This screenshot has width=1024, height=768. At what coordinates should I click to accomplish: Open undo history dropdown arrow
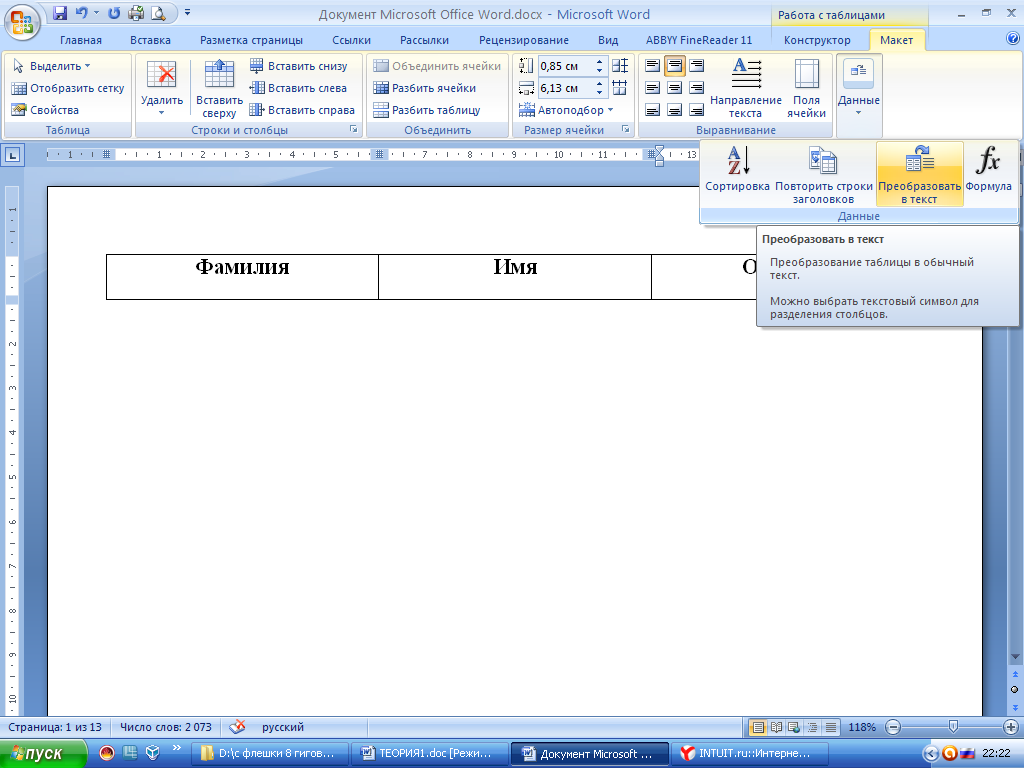point(96,13)
